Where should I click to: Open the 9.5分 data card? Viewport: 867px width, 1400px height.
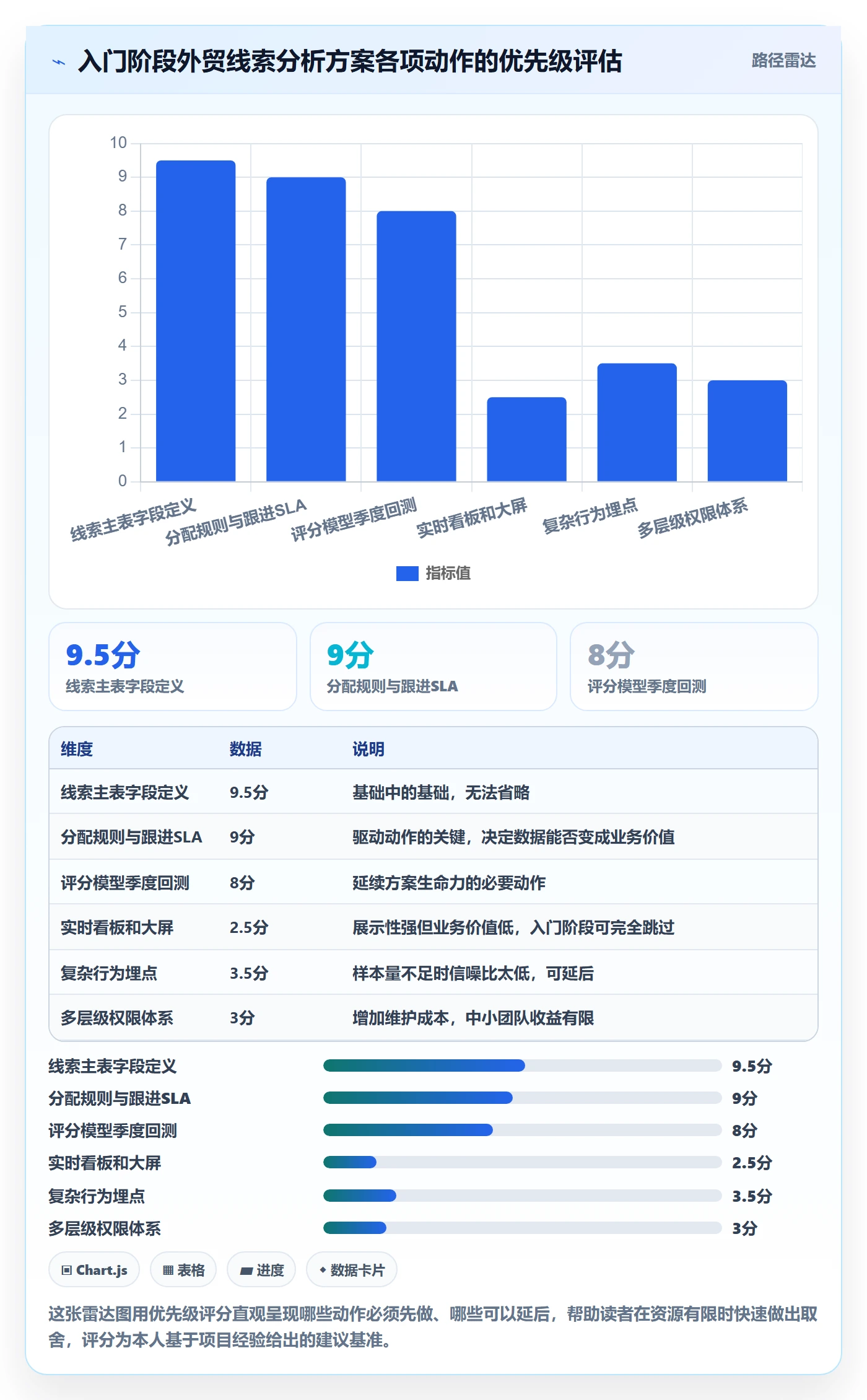[x=173, y=667]
